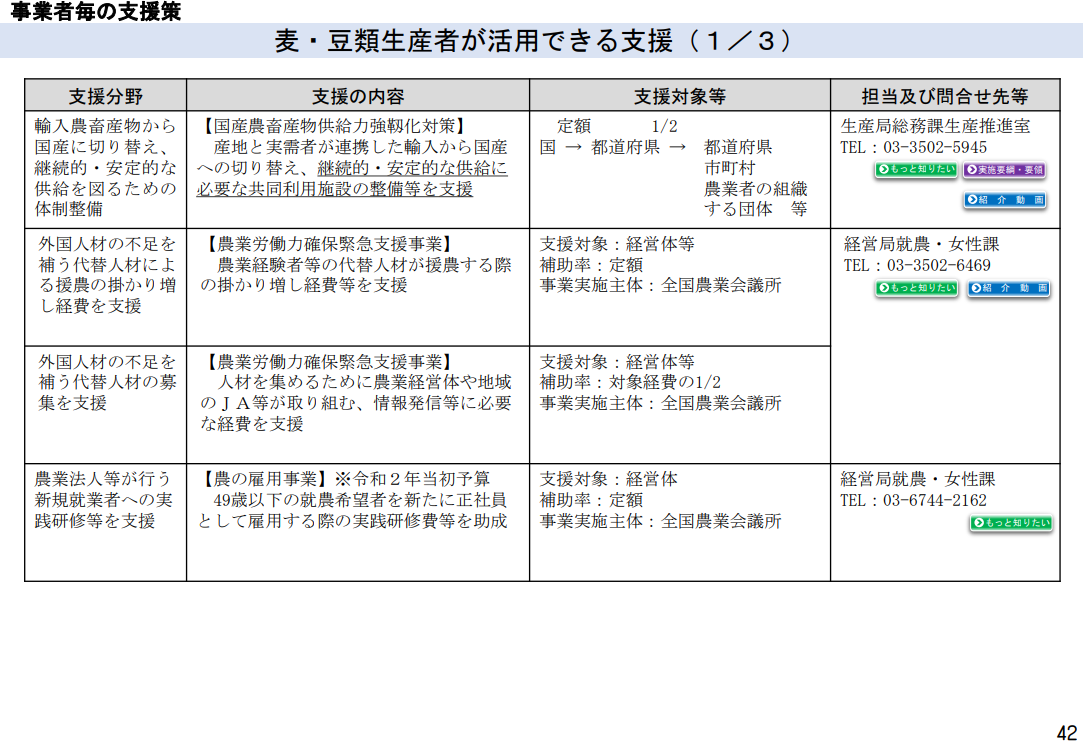The height and width of the screenshot is (751, 1083).
Task: Select the 支援分野 column header
Action: point(106,96)
